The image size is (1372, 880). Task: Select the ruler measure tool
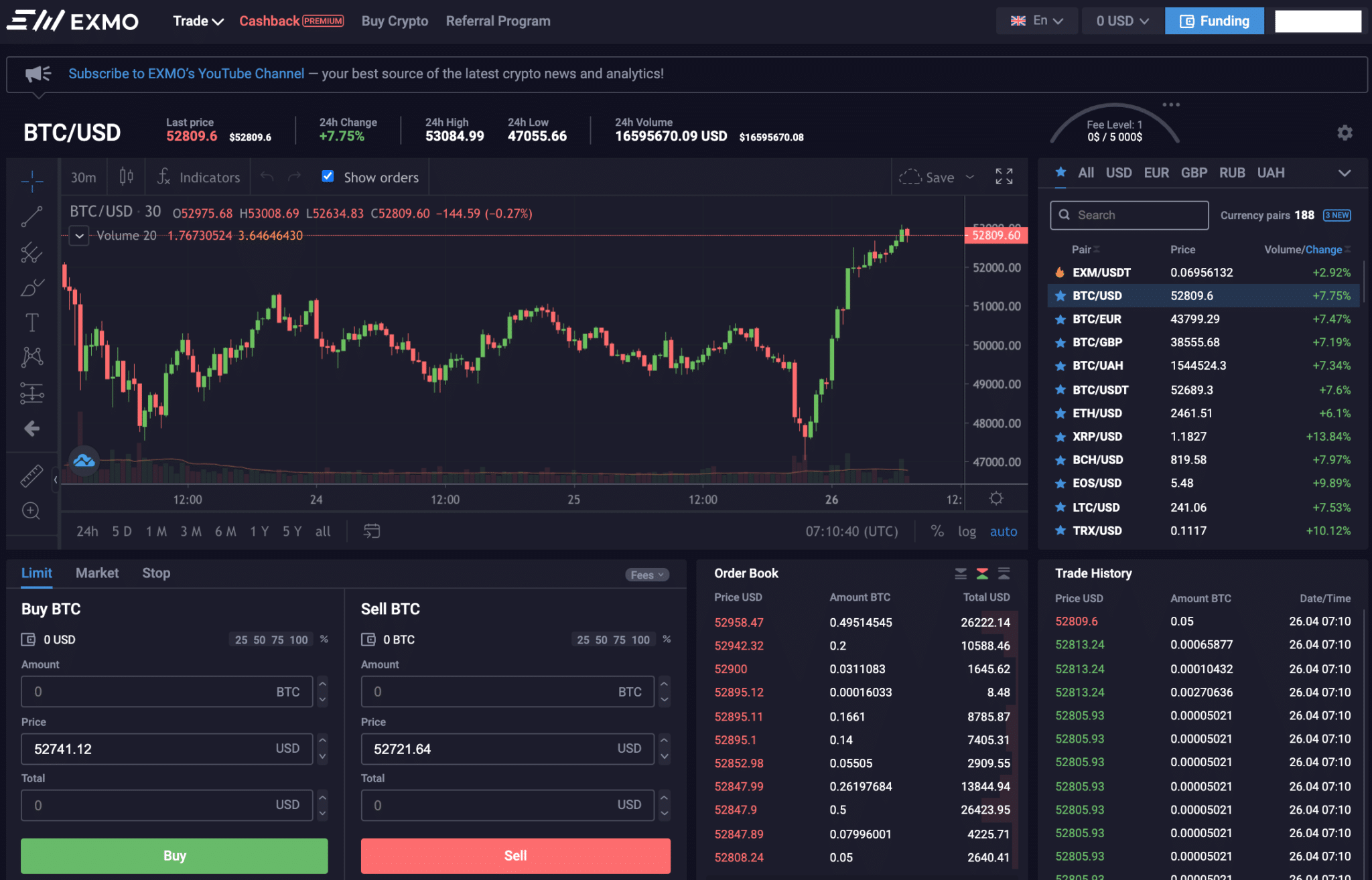coord(31,475)
